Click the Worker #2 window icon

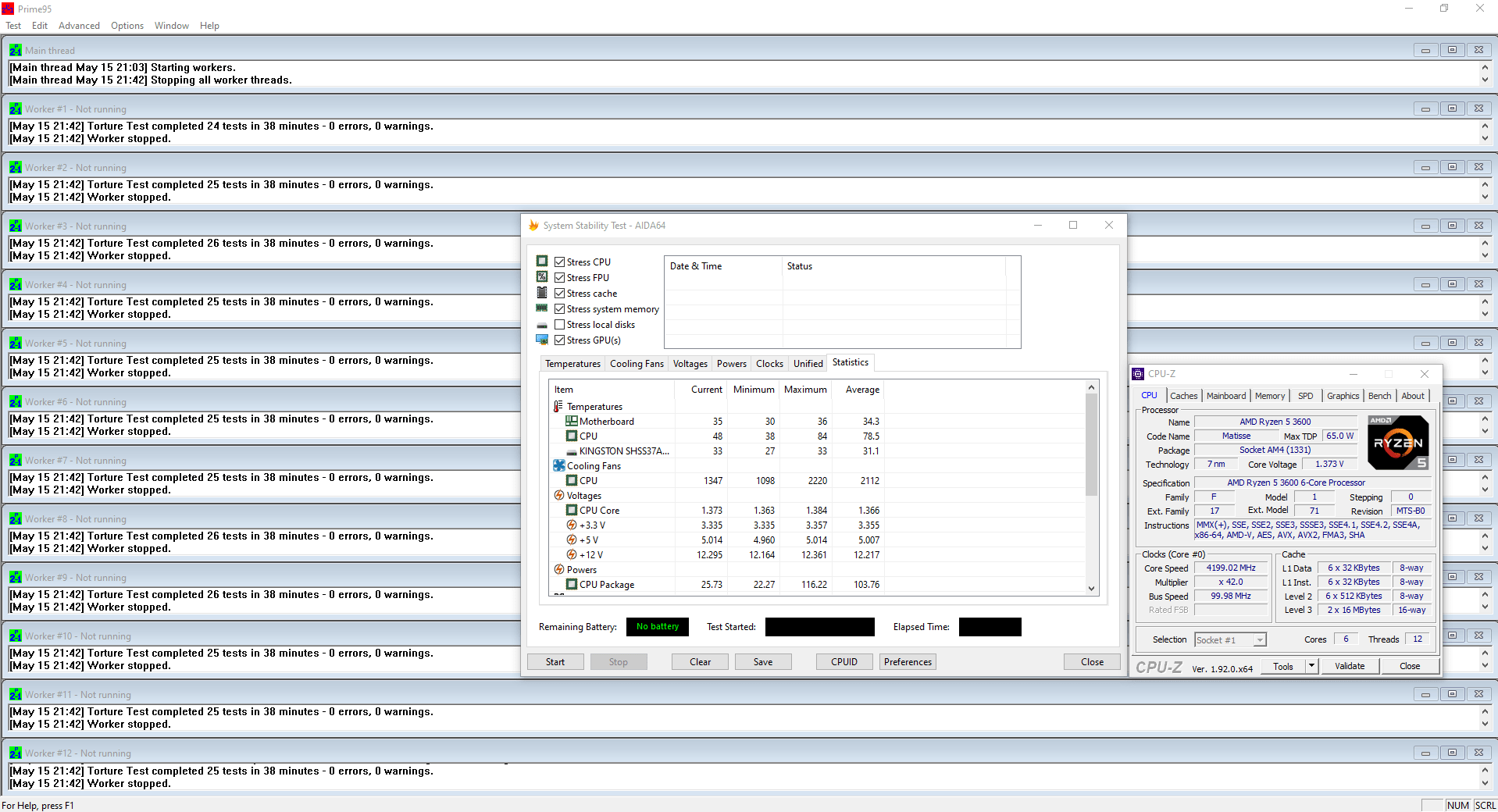point(16,167)
